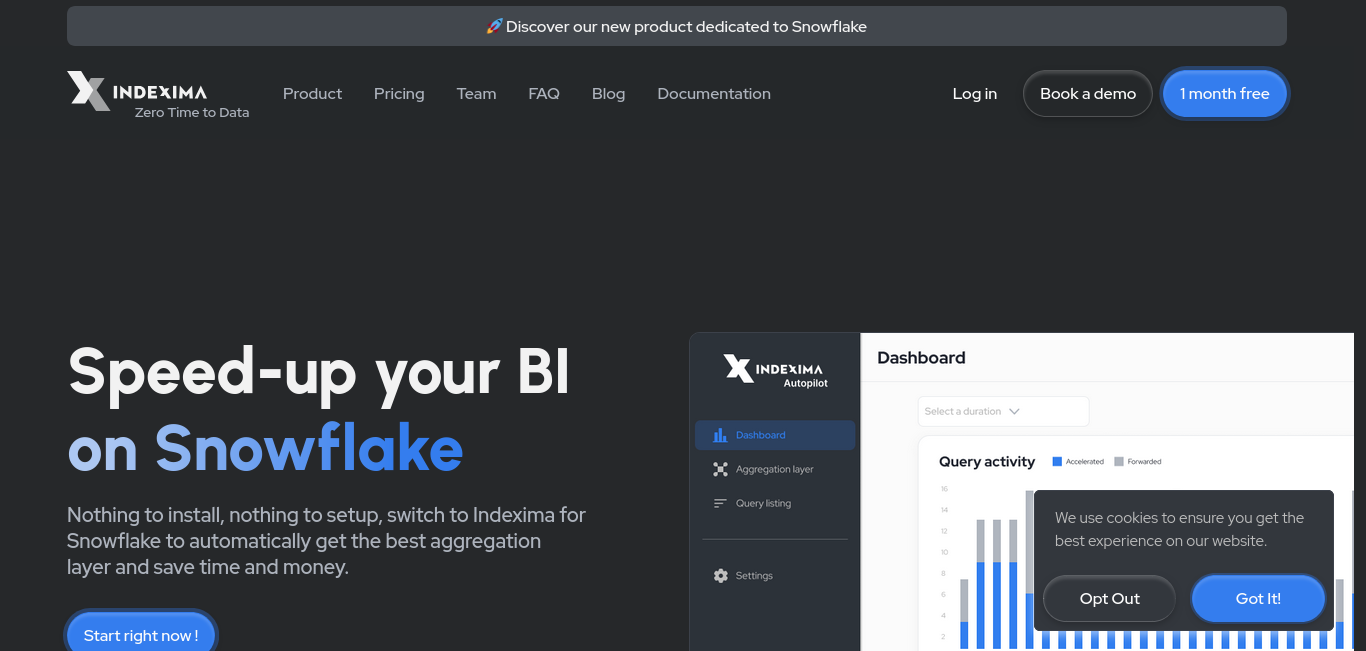Click the Book a demo button
Screen dimensions: 1366x651
click(1088, 93)
